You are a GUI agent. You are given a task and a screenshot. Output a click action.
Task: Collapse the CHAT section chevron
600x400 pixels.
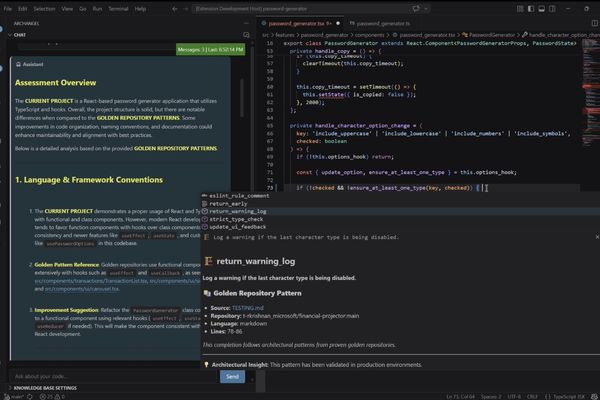[x=10, y=35]
